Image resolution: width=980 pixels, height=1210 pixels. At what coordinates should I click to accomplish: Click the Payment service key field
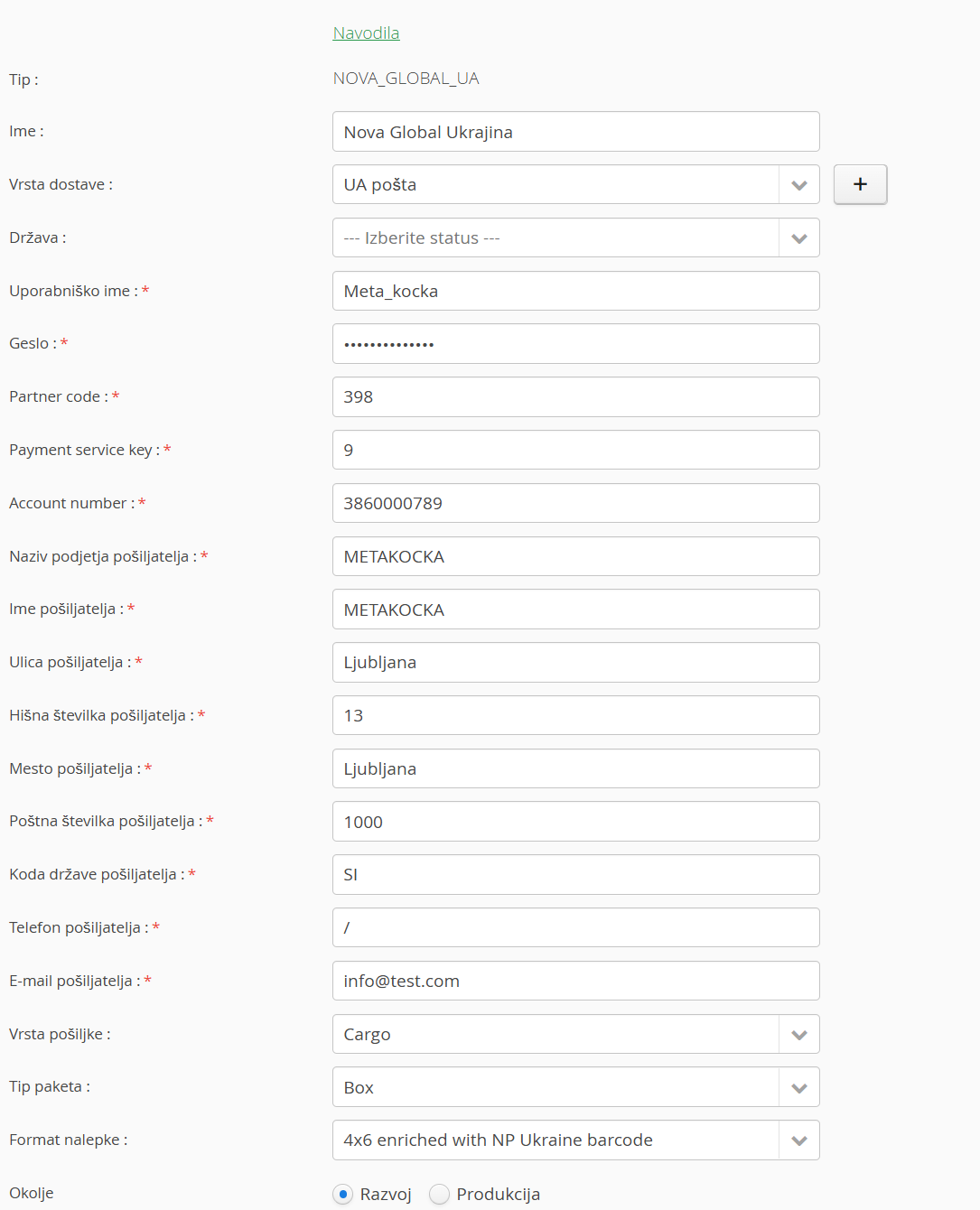point(575,450)
